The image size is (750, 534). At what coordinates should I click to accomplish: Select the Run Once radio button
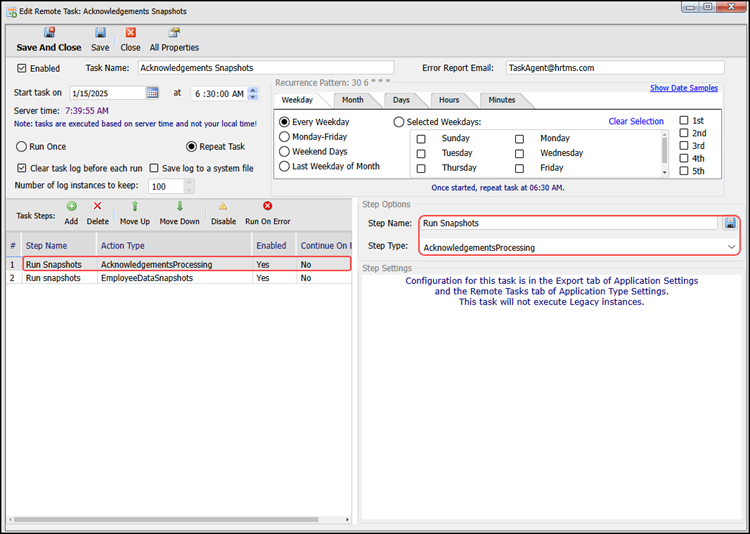pos(22,146)
